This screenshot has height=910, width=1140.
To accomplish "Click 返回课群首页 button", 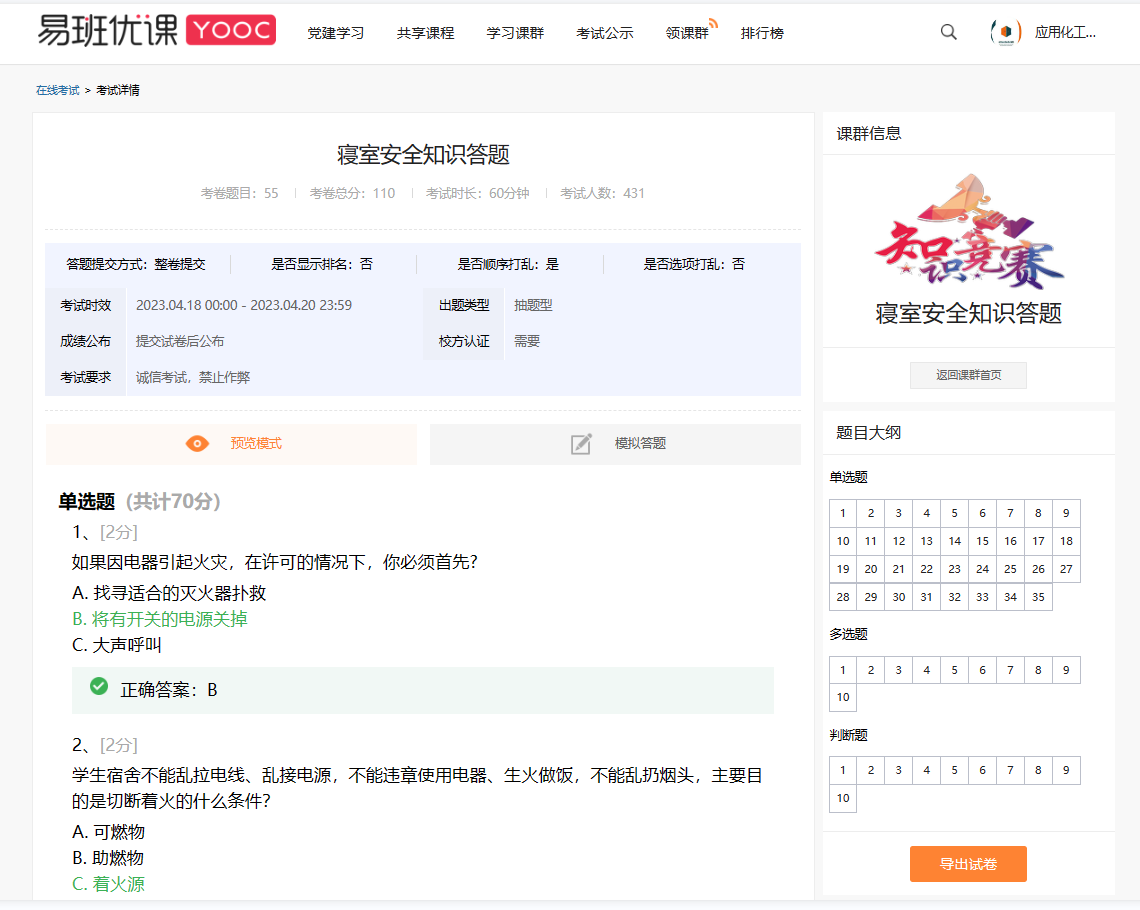I will click(968, 376).
